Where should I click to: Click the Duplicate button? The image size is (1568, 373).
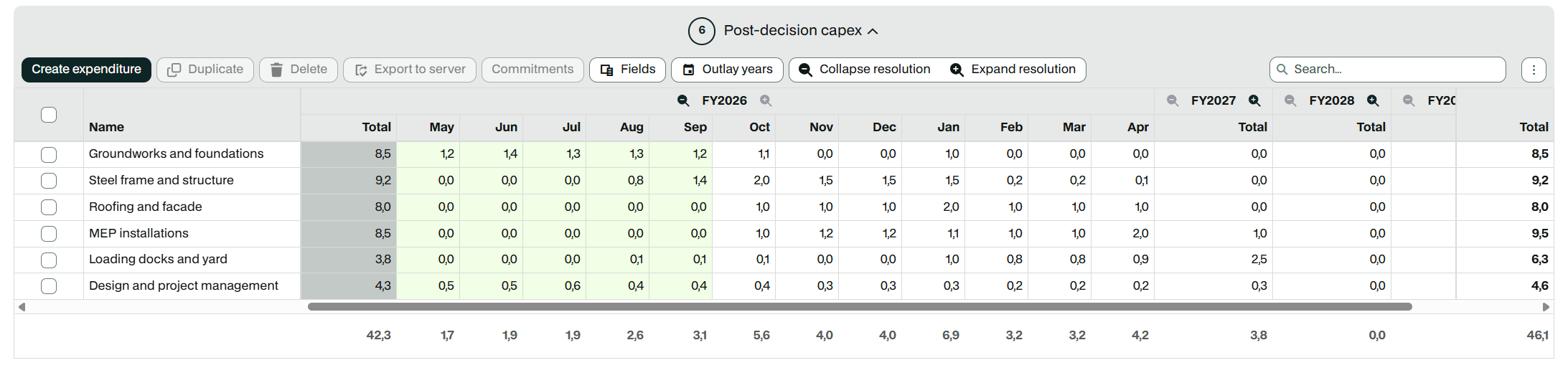click(205, 70)
